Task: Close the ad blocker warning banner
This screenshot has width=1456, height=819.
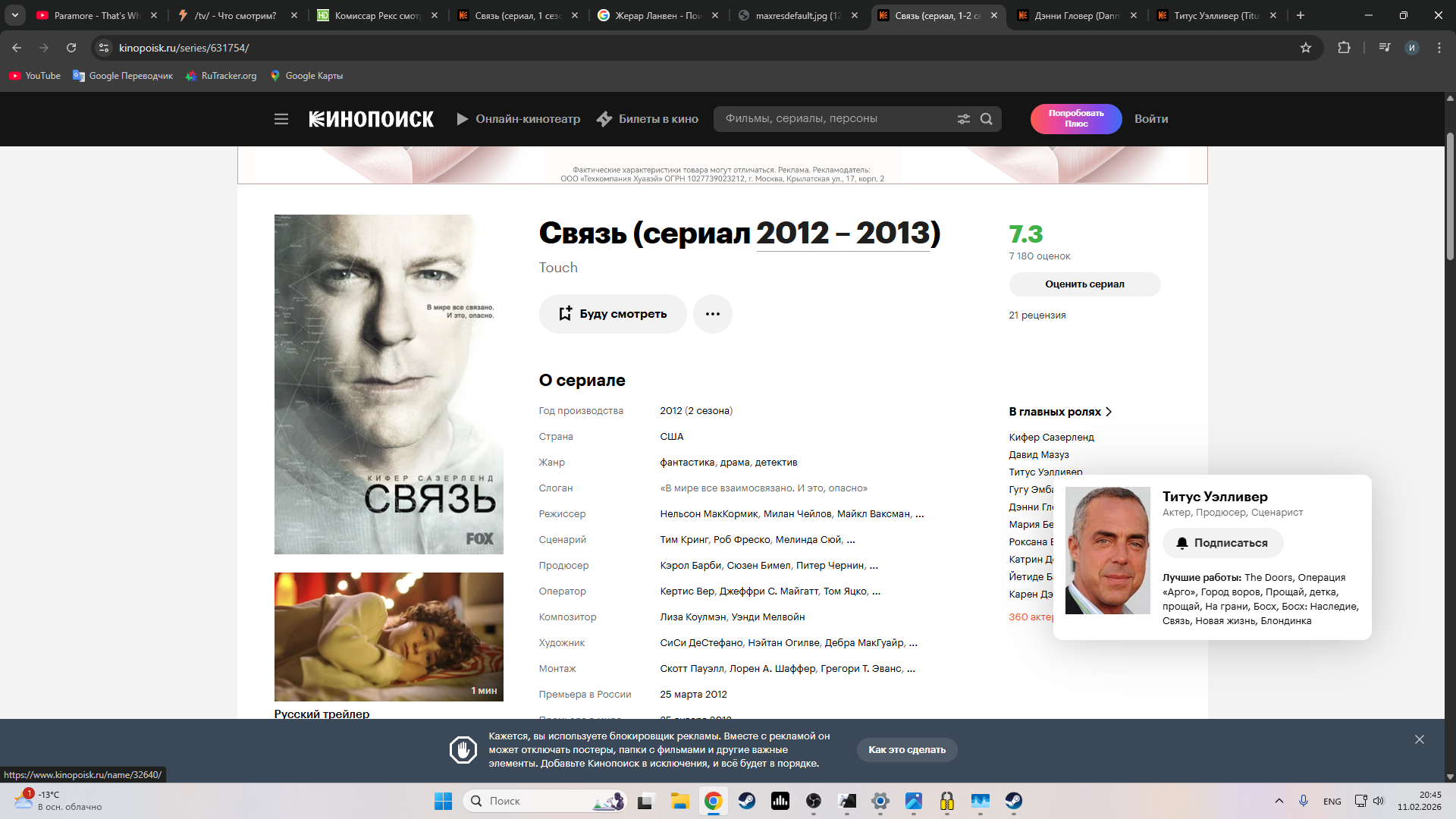Action: 1419,739
